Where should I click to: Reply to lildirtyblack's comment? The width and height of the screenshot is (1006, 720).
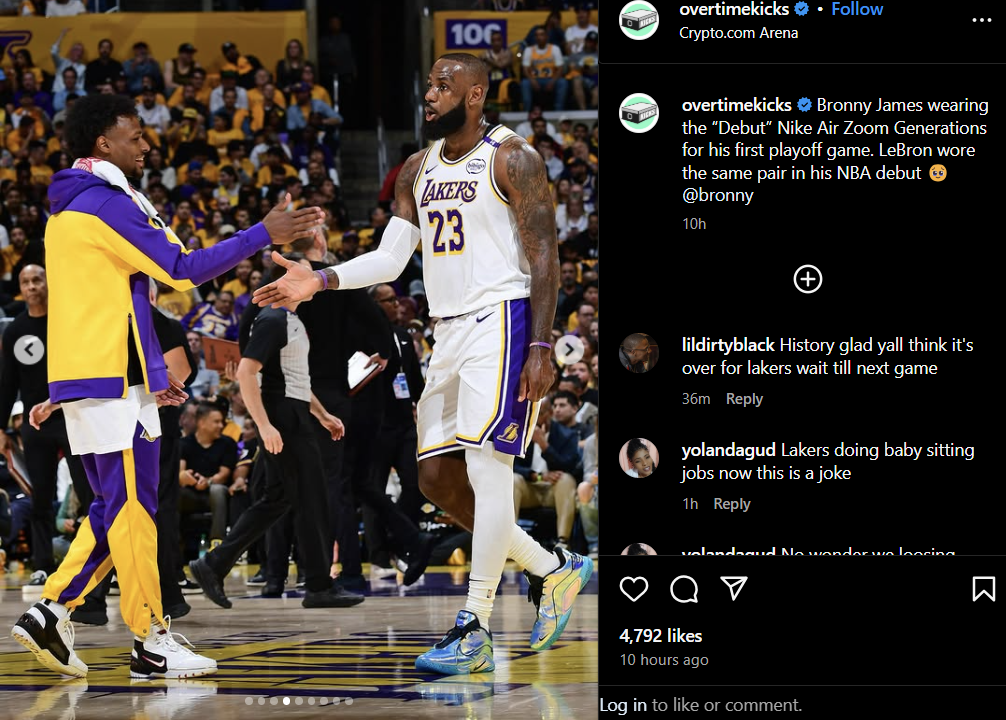pyautogui.click(x=744, y=399)
